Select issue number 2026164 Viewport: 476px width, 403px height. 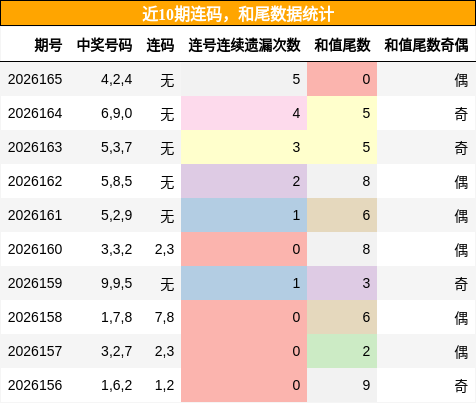[35, 113]
